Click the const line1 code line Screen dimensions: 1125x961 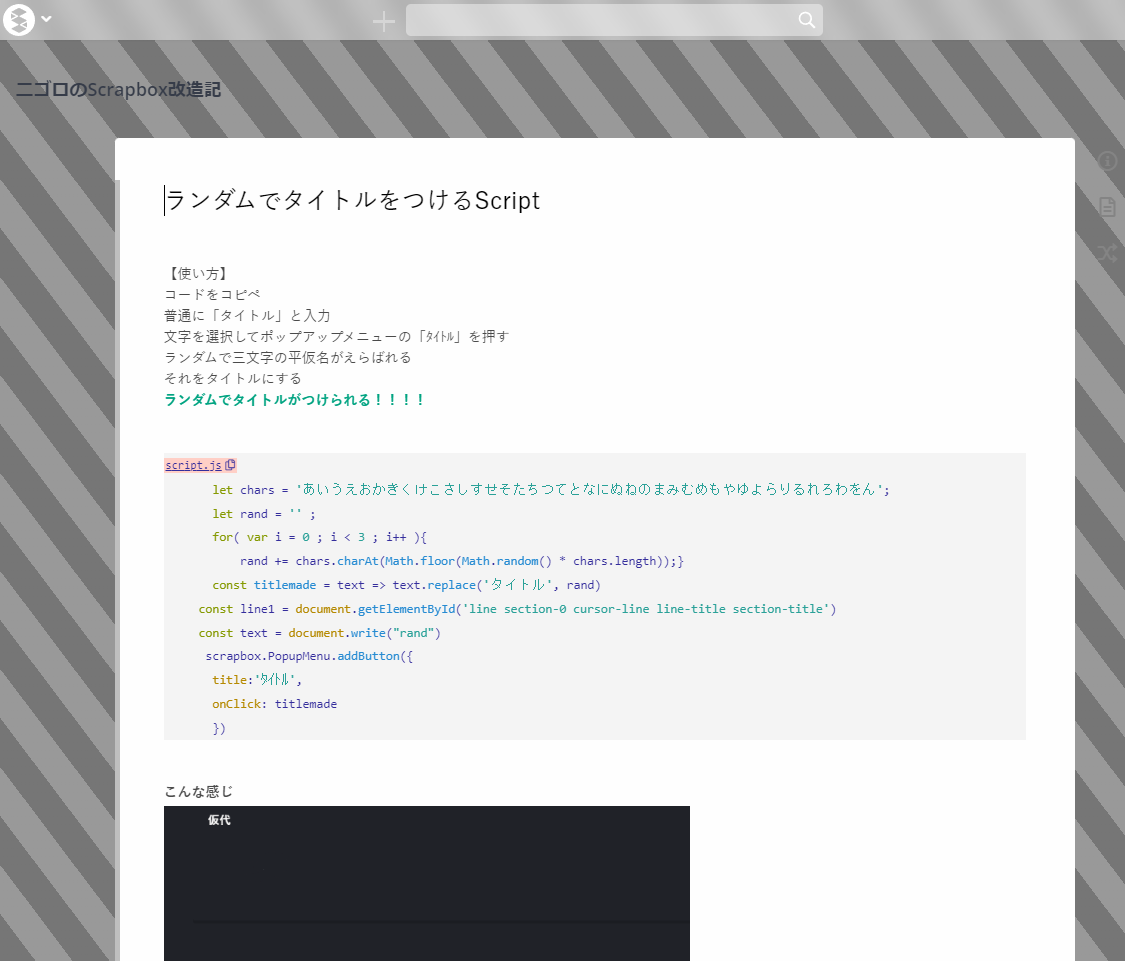click(x=517, y=609)
